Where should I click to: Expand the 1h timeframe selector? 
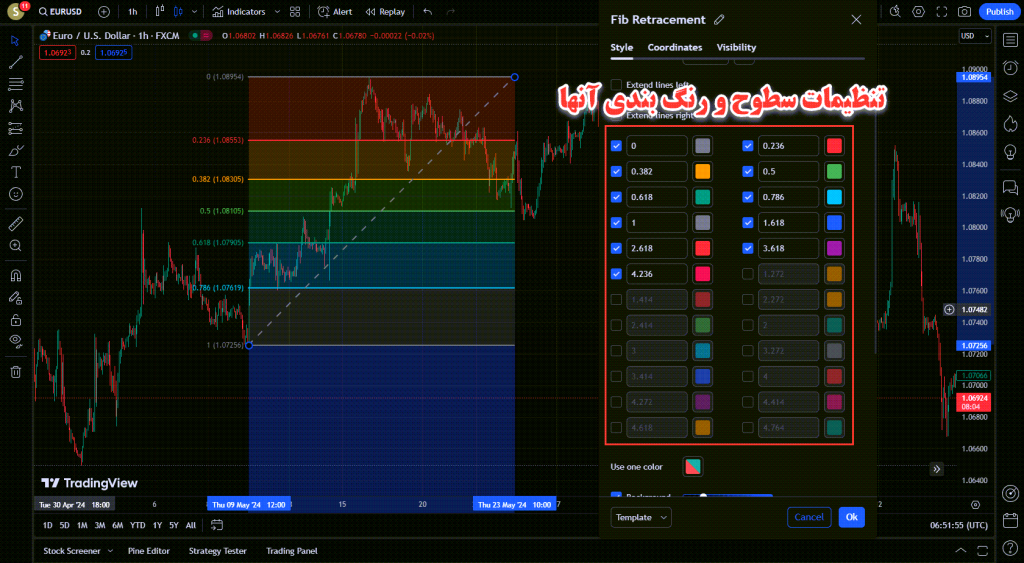(x=133, y=12)
